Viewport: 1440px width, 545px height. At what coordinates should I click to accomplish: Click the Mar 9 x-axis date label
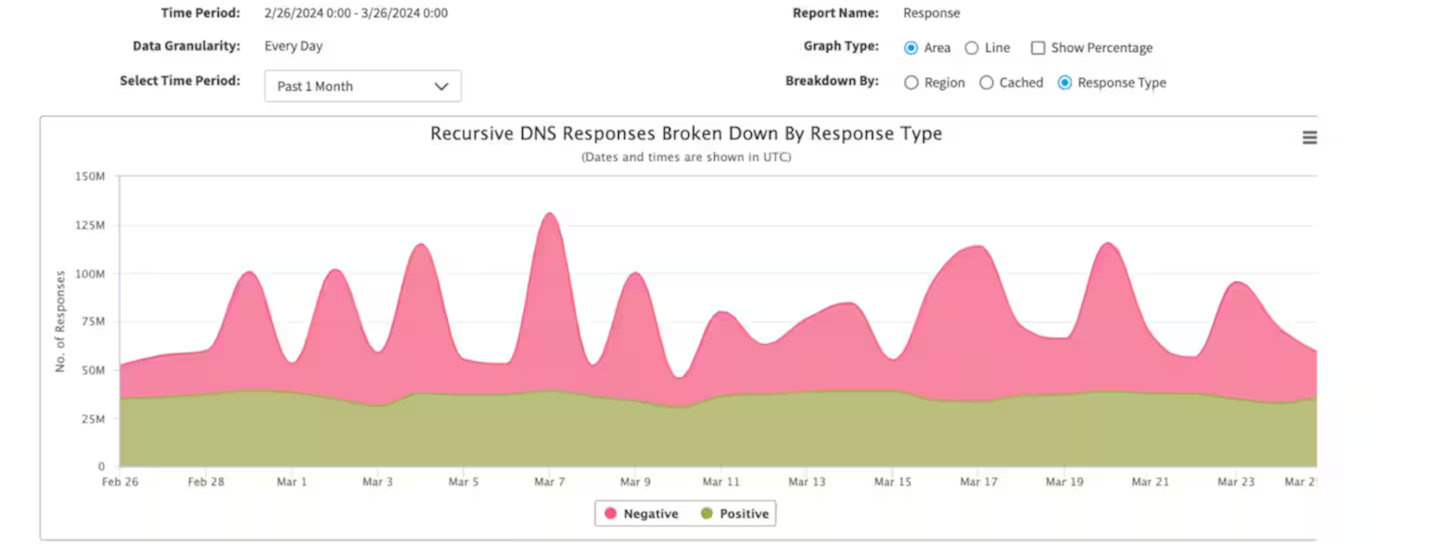(x=635, y=482)
